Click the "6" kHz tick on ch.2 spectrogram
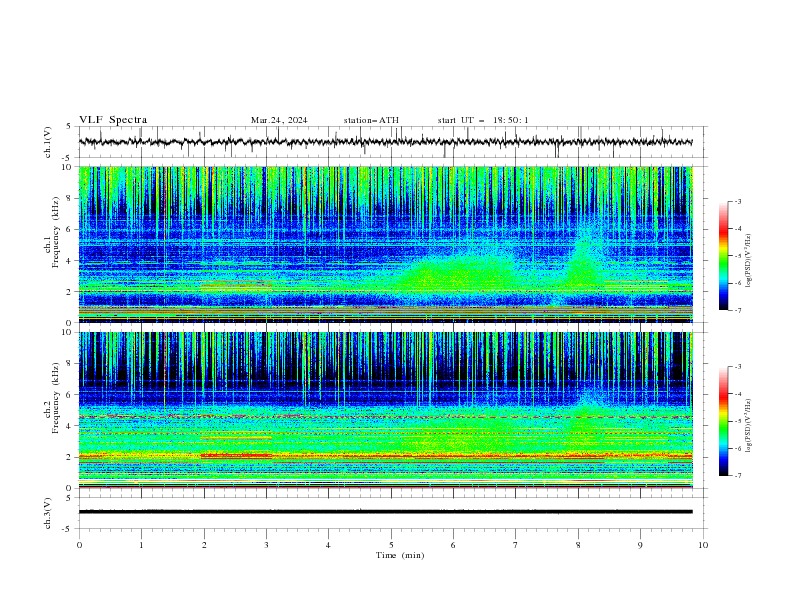The image size is (792, 612). coord(70,395)
